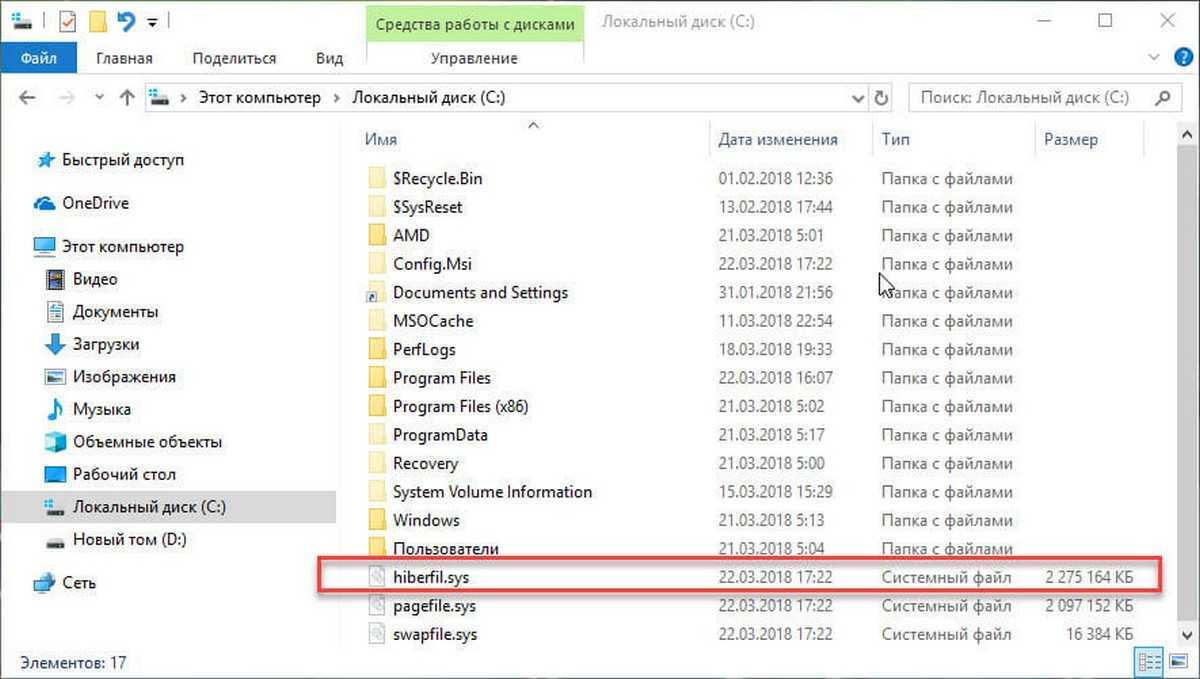Open Properties from the Quick Access toolbar
Screen dimensions: 1200x679
point(67,20)
